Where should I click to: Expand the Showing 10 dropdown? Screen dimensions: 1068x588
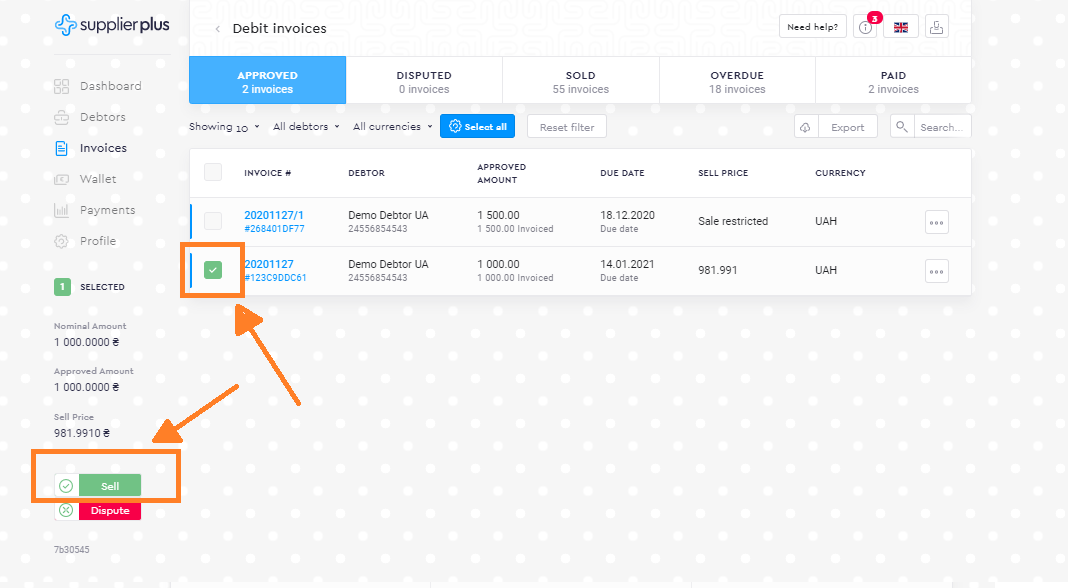pos(224,127)
